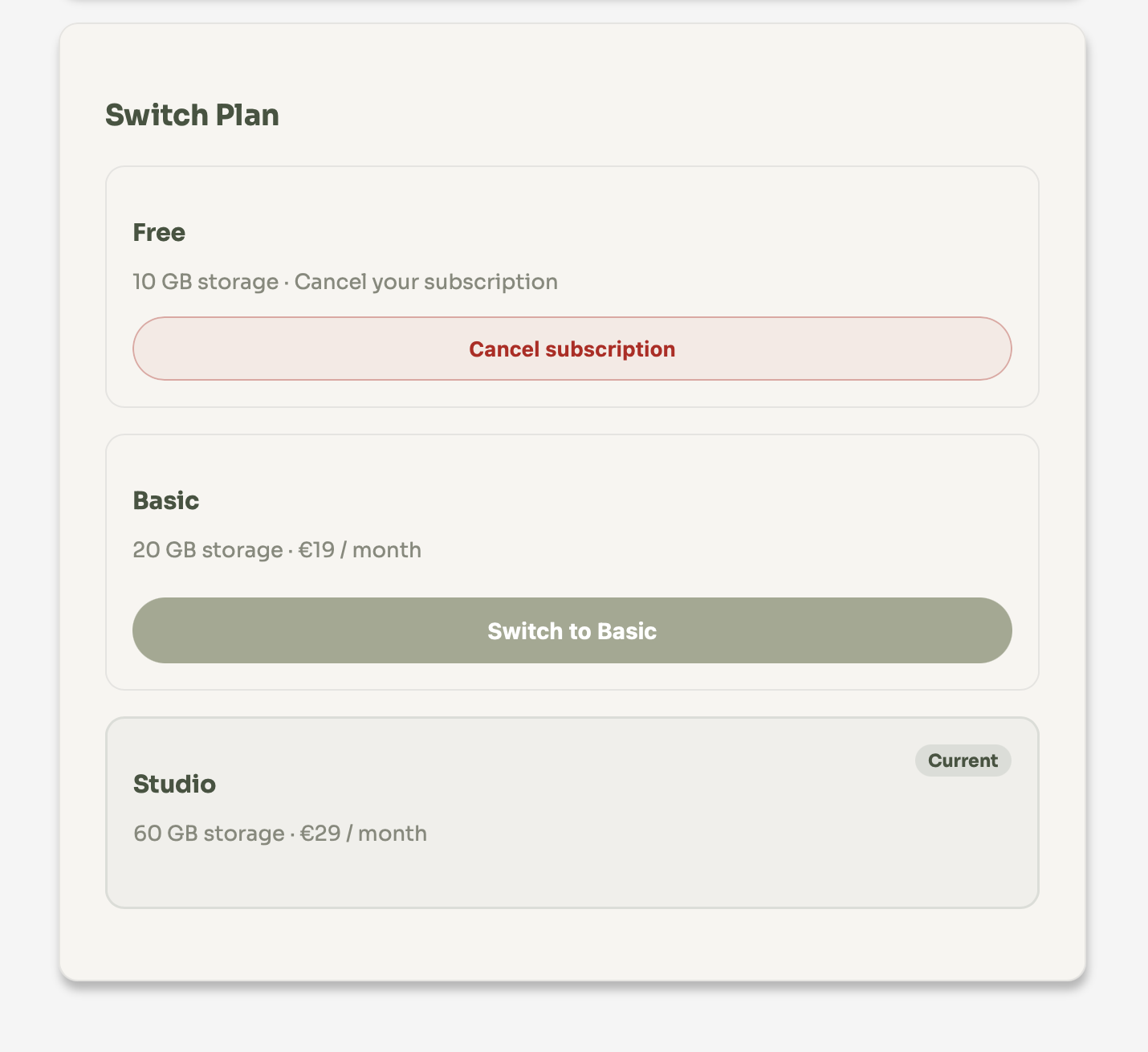Click the €29 / month price
Viewport: 1148px width, 1052px height.
coord(364,834)
